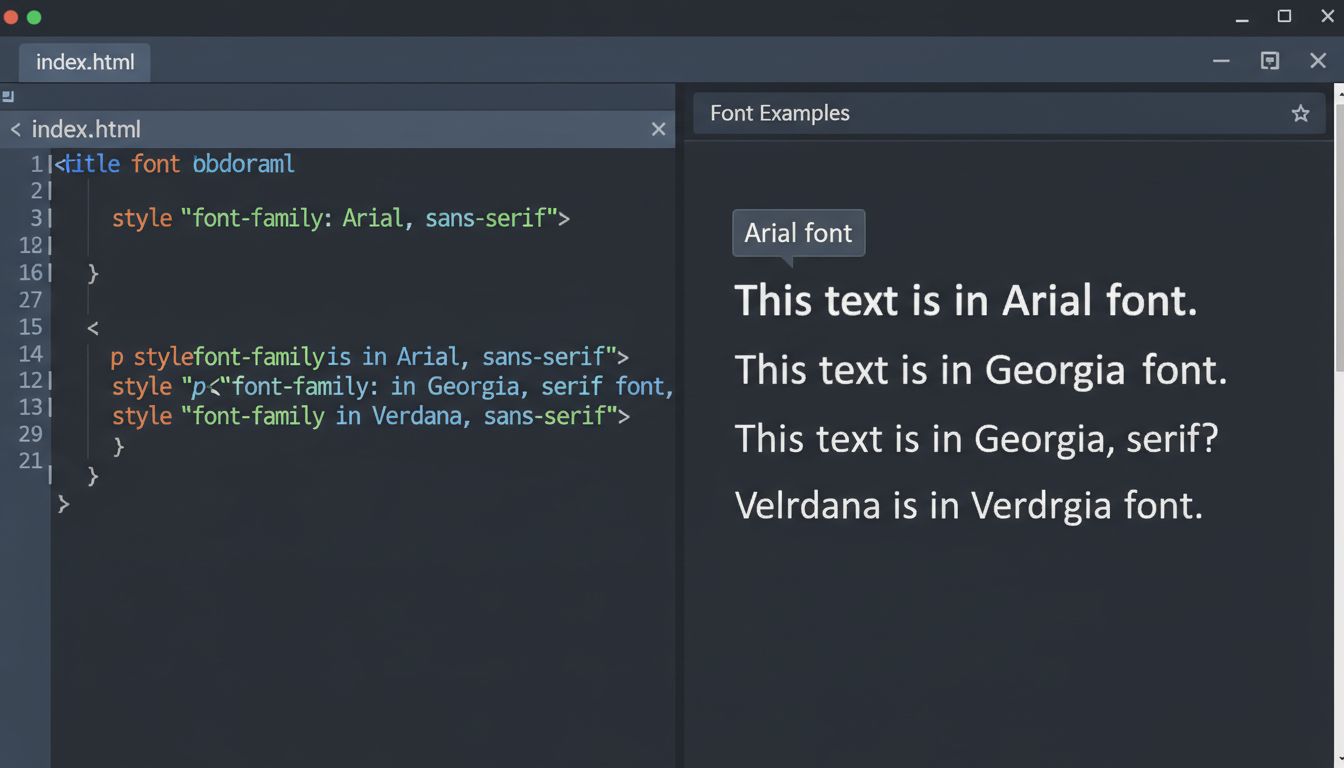Click the green traffic light window control
Viewport: 1344px width, 768px height.
[x=33, y=17]
